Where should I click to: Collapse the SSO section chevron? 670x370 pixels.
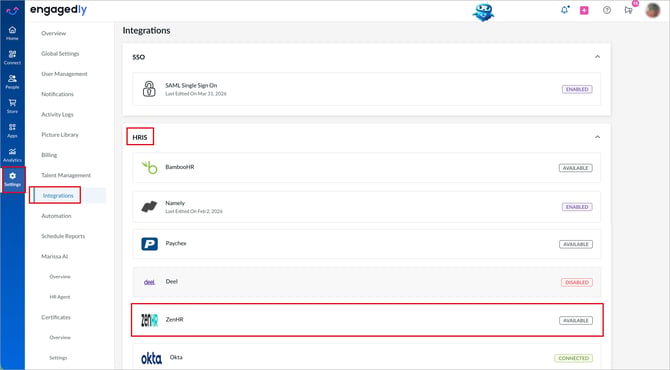(x=597, y=56)
